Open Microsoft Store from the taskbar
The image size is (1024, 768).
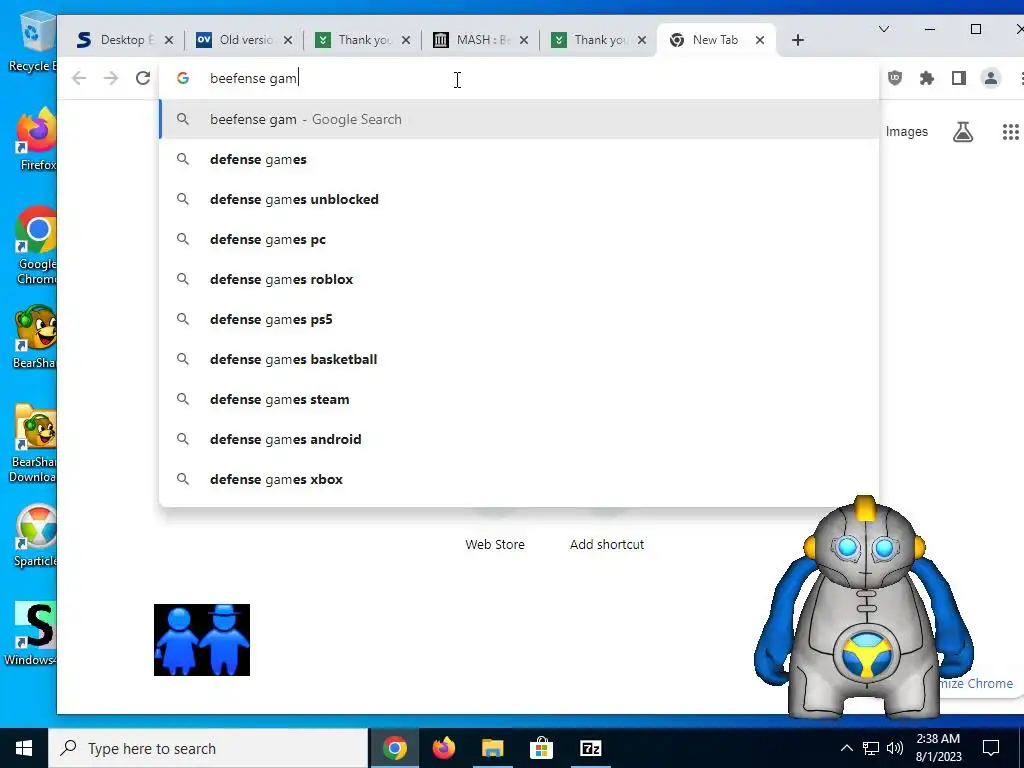coord(541,748)
